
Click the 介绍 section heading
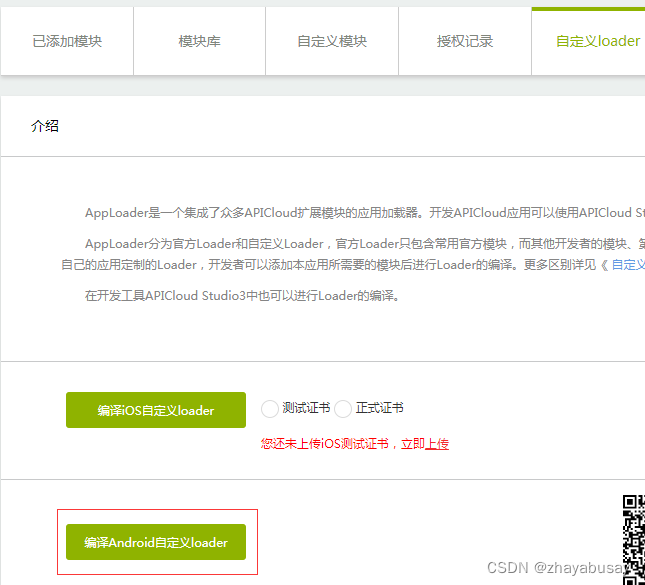(x=45, y=126)
